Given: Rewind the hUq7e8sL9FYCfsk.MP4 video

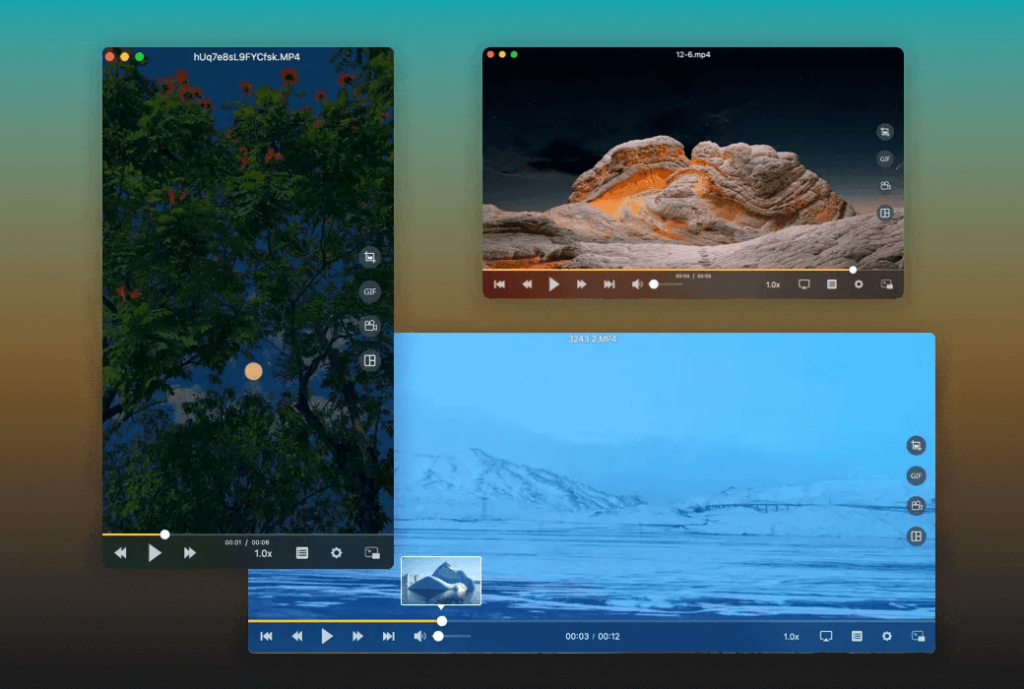Looking at the screenshot, I should tap(120, 553).
